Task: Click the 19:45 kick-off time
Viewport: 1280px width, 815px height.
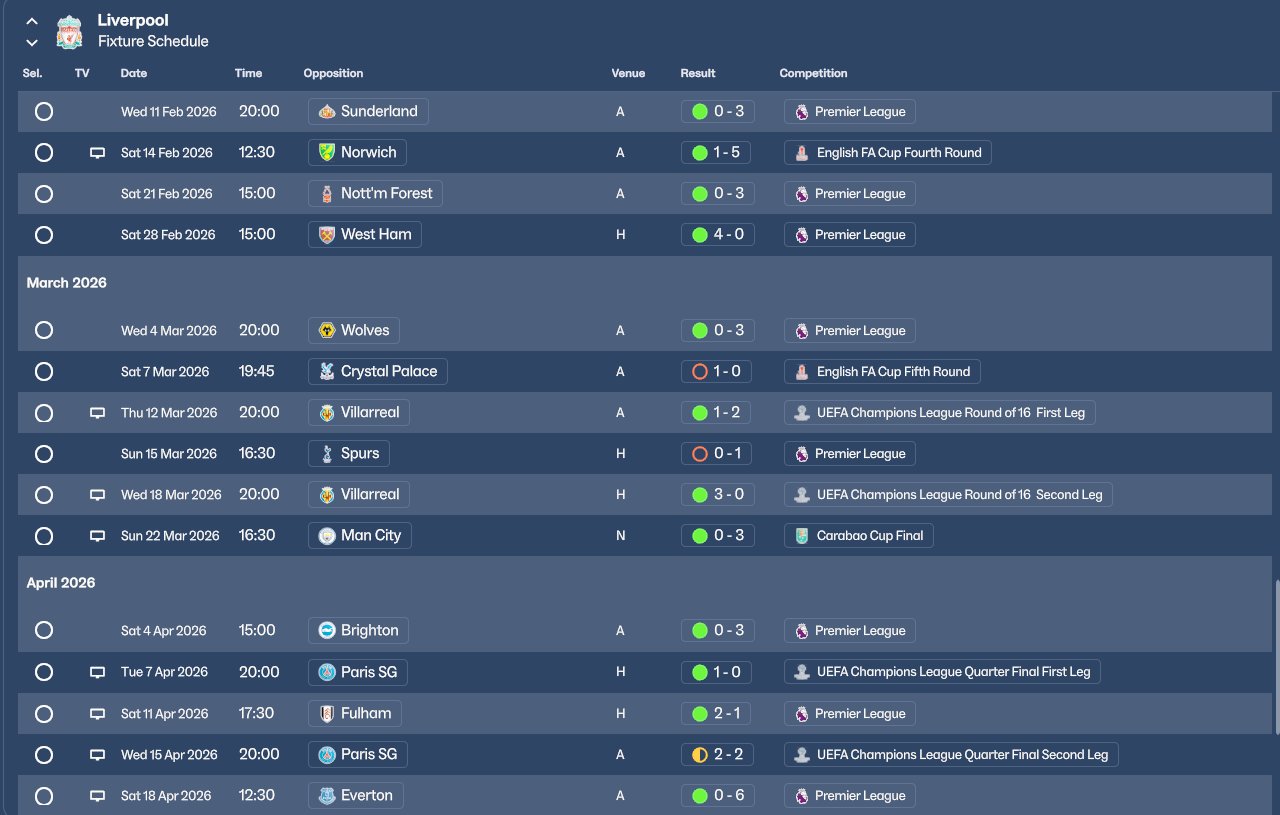Action: (257, 372)
